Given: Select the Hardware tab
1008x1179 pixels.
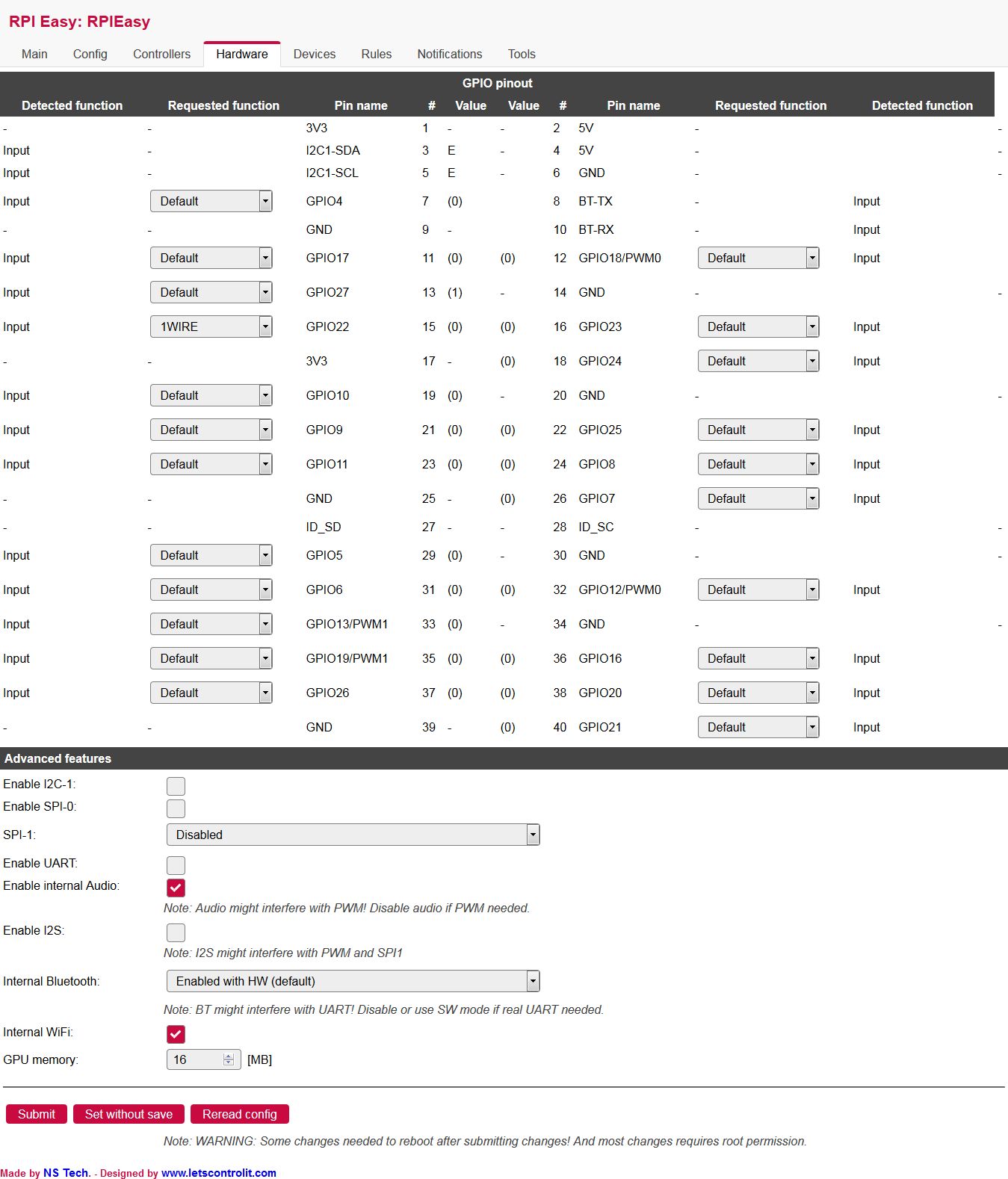Looking at the screenshot, I should pyautogui.click(x=242, y=54).
